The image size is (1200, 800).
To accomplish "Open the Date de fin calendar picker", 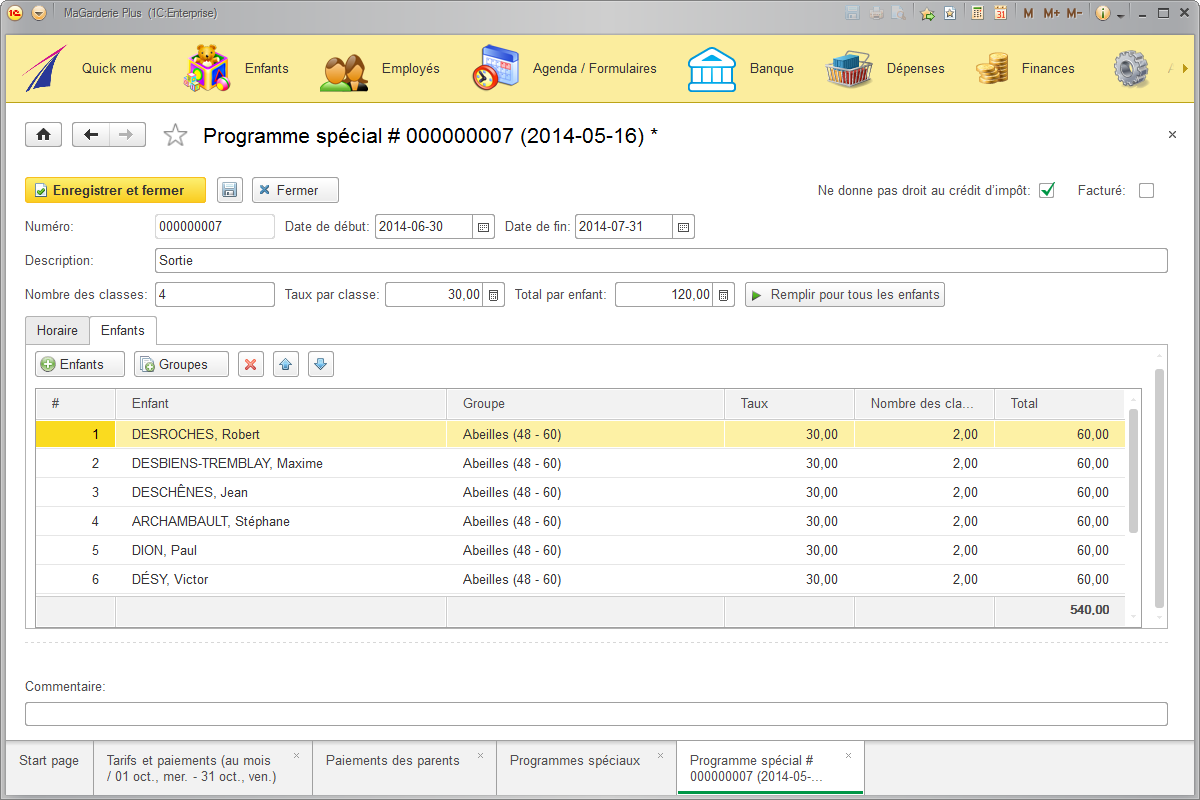I will (x=683, y=226).
